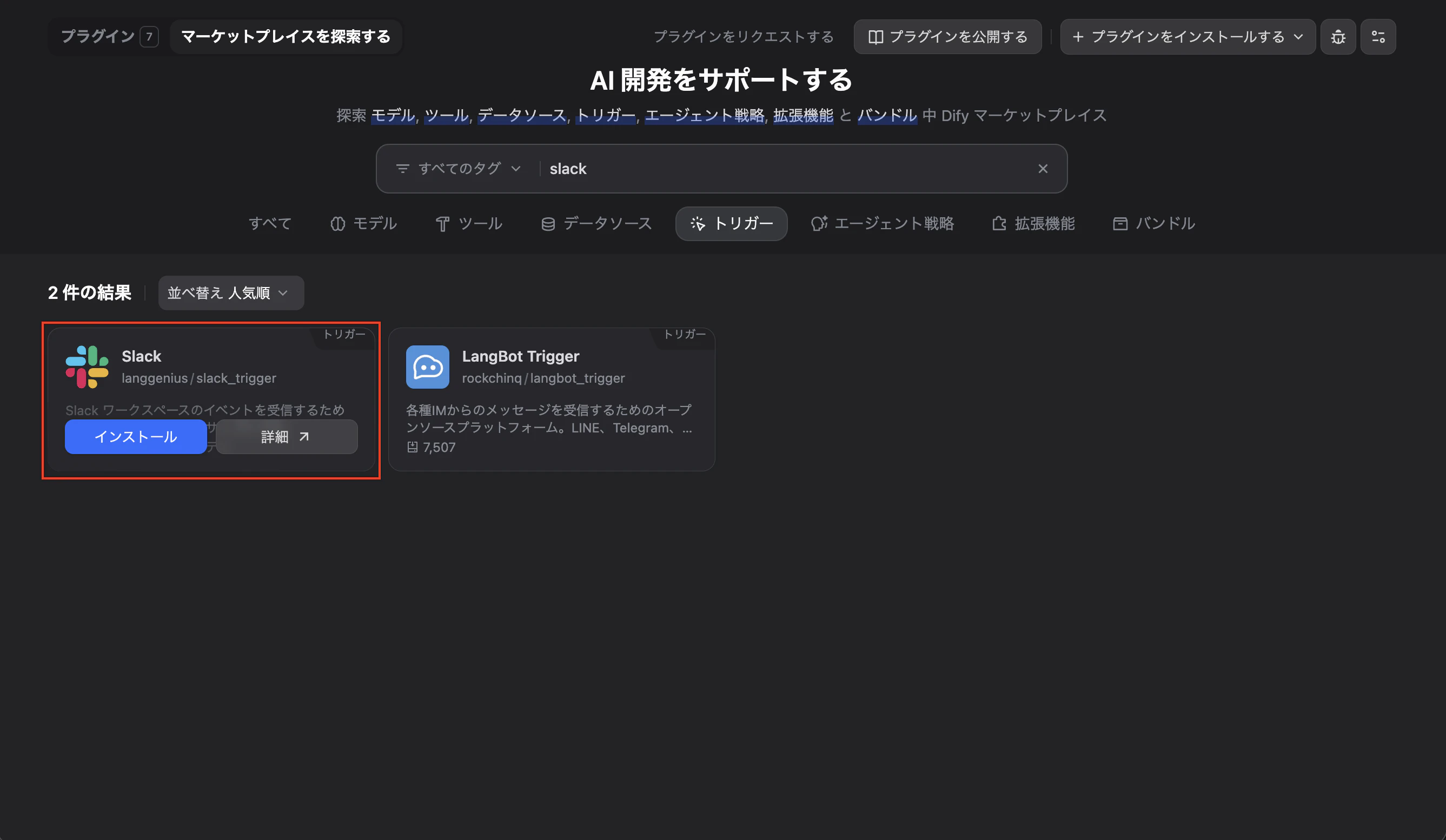Image resolution: width=1446 pixels, height=840 pixels.
Task: Open 詳細 details for Slack plugin
Action: (x=286, y=437)
